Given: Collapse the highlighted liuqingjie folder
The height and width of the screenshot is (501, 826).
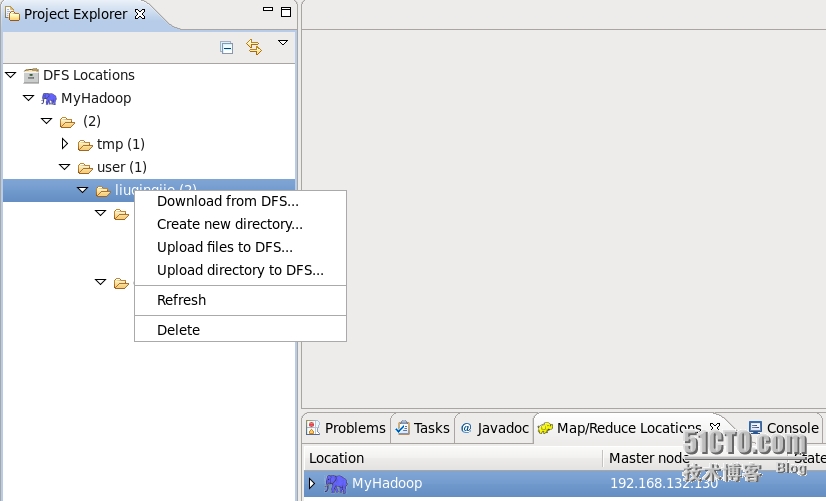Looking at the screenshot, I should (83, 190).
